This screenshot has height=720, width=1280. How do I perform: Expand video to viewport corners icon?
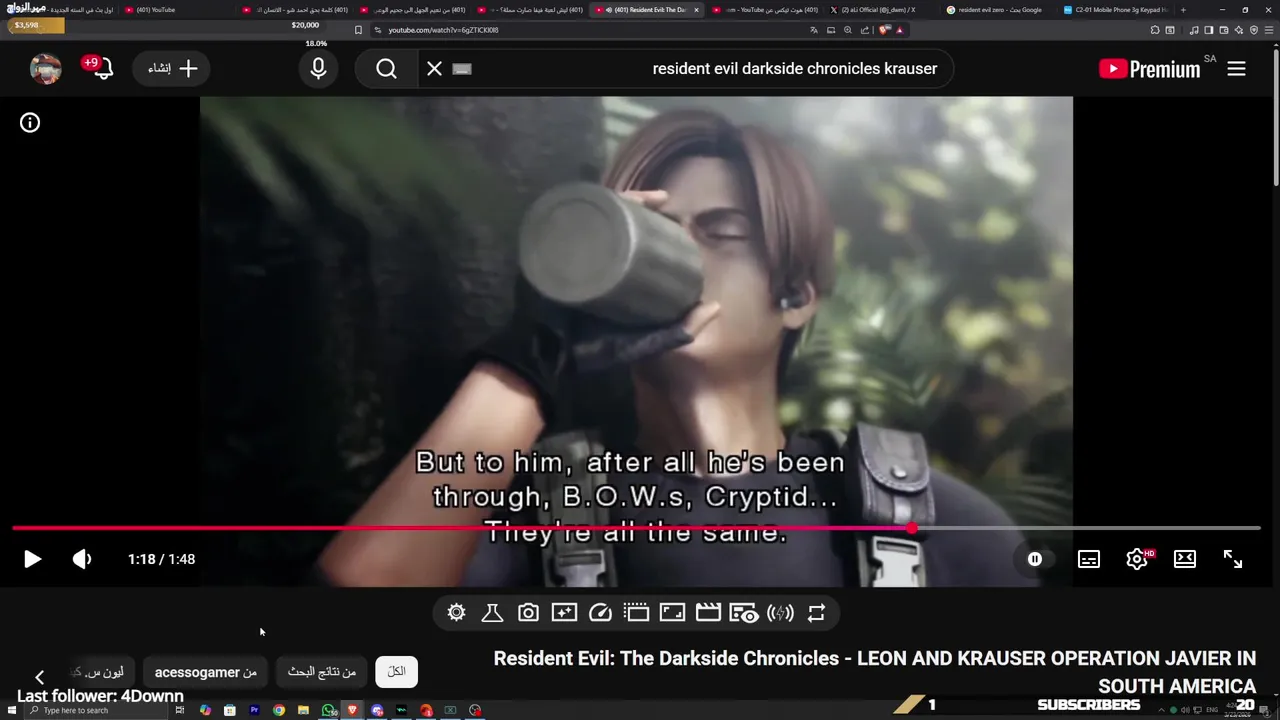tap(672, 613)
